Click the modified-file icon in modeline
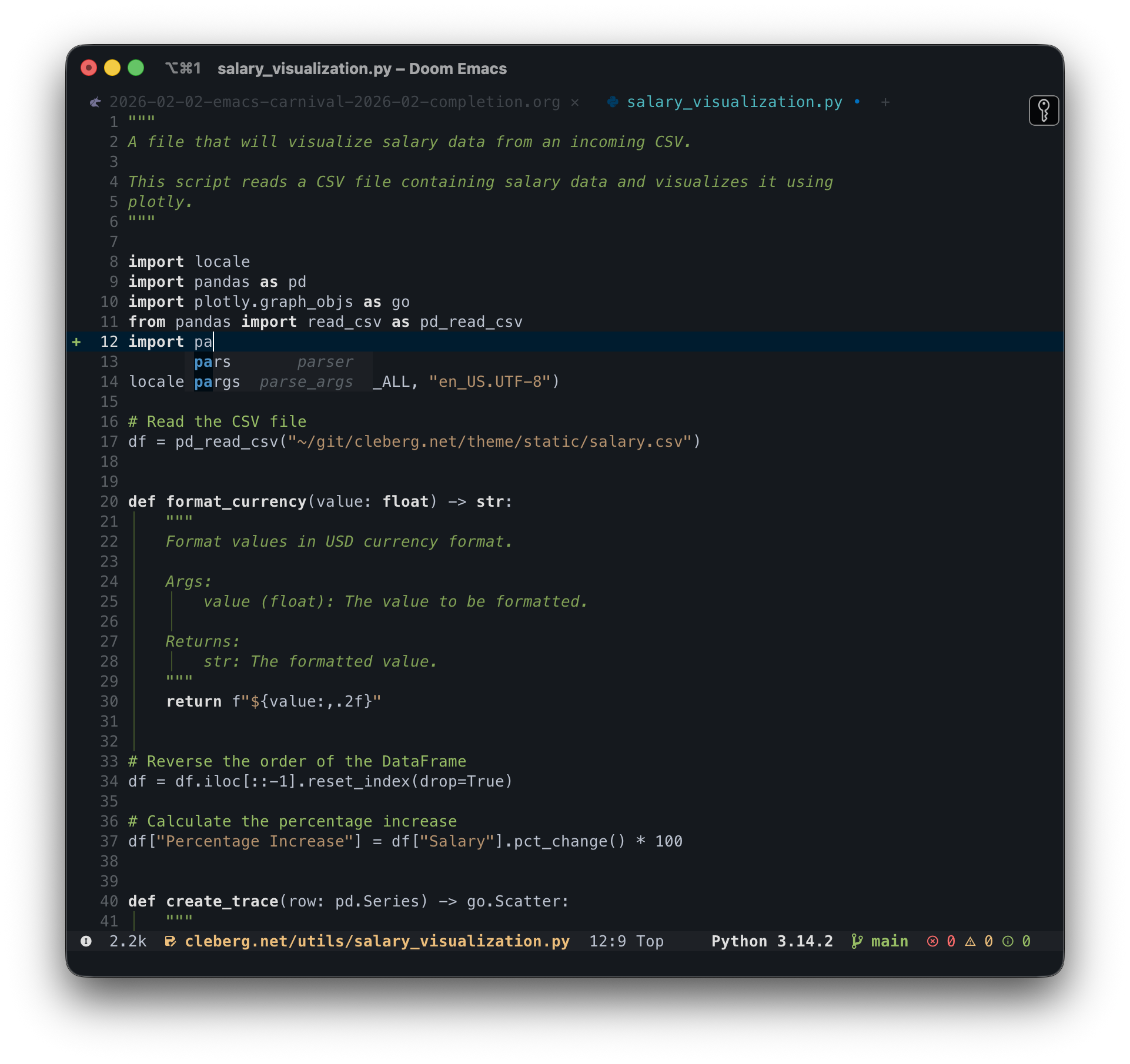 170,941
